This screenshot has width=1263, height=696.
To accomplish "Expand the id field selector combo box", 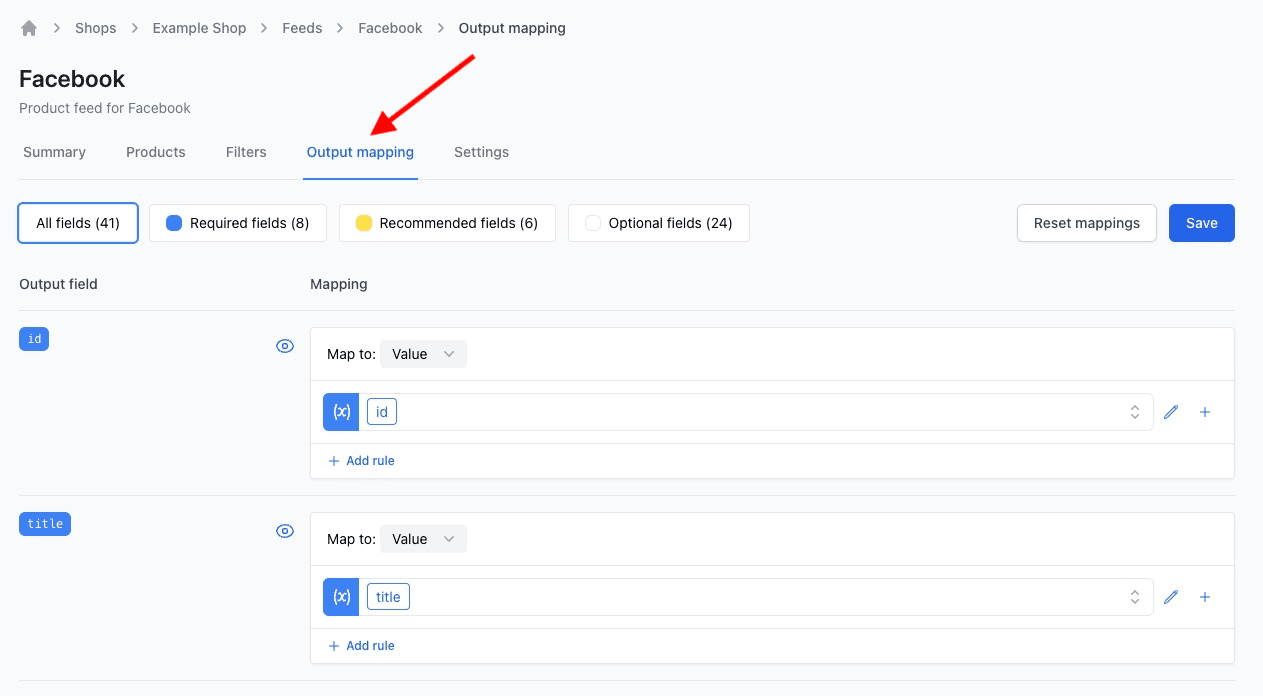I will [1134, 412].
